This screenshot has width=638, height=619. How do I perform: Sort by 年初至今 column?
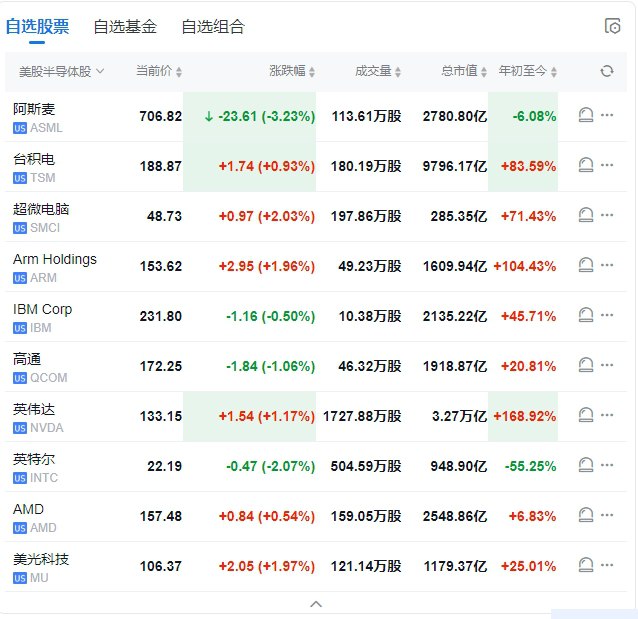click(528, 71)
